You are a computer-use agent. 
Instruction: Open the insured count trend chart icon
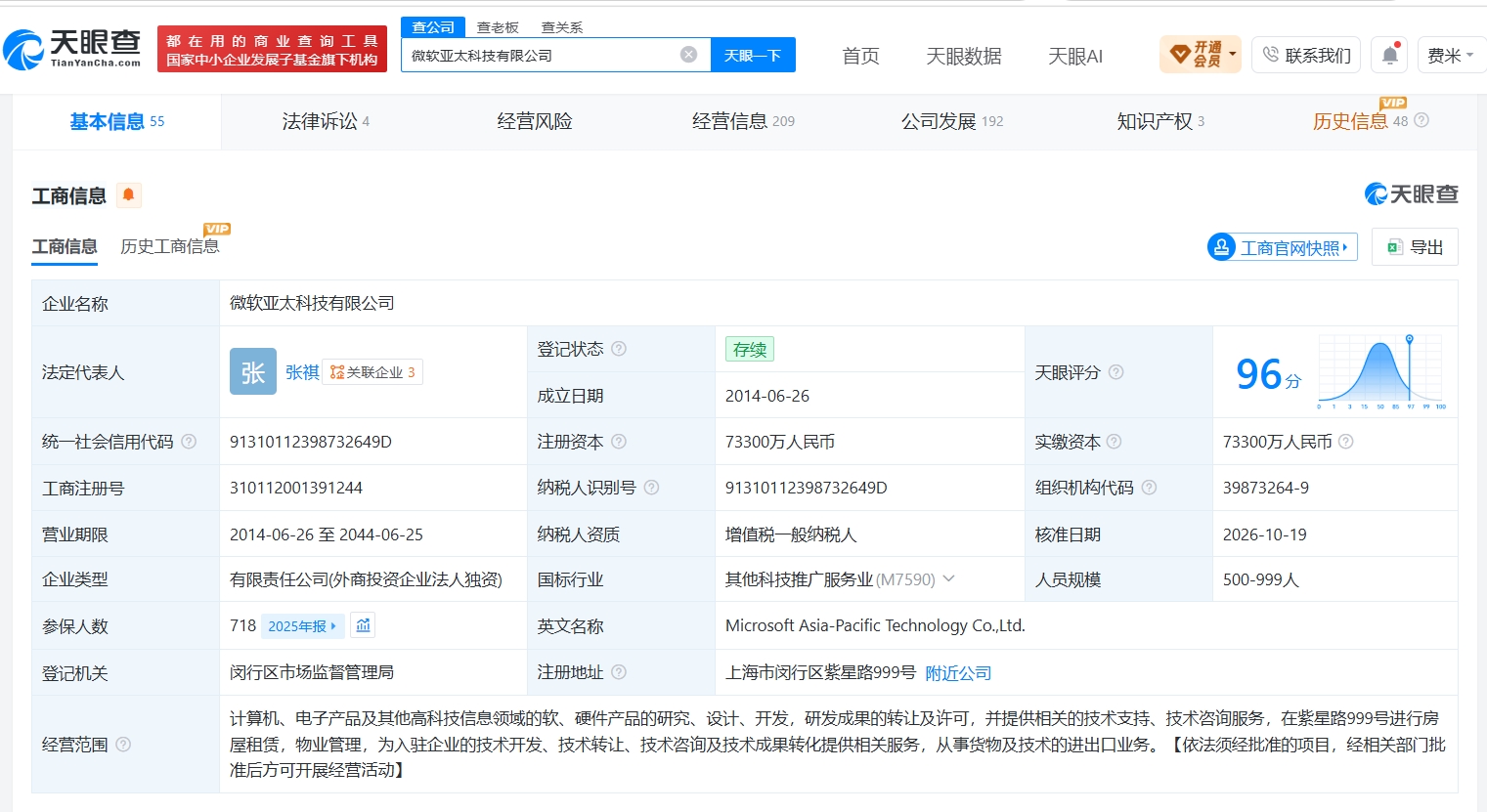(x=363, y=625)
